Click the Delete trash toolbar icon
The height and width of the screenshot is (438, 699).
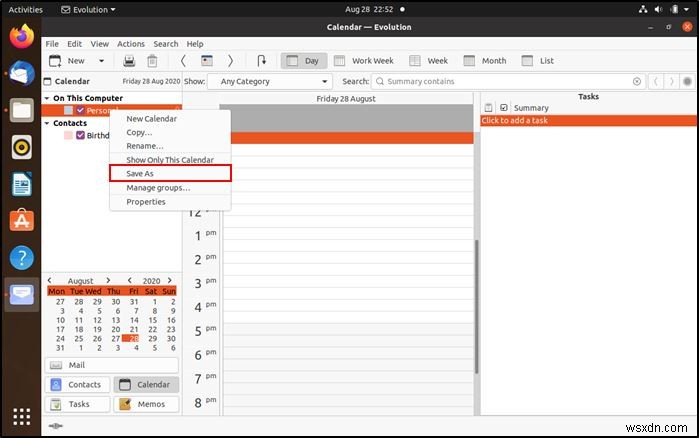(x=152, y=61)
